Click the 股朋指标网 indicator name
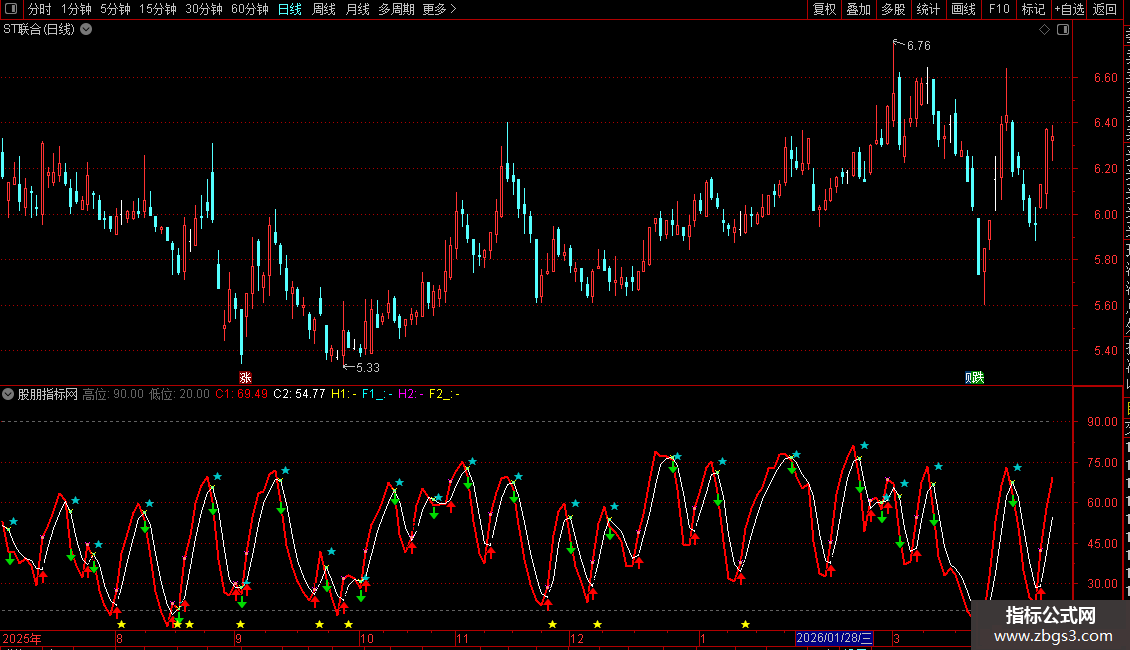 pyautogui.click(x=48, y=394)
